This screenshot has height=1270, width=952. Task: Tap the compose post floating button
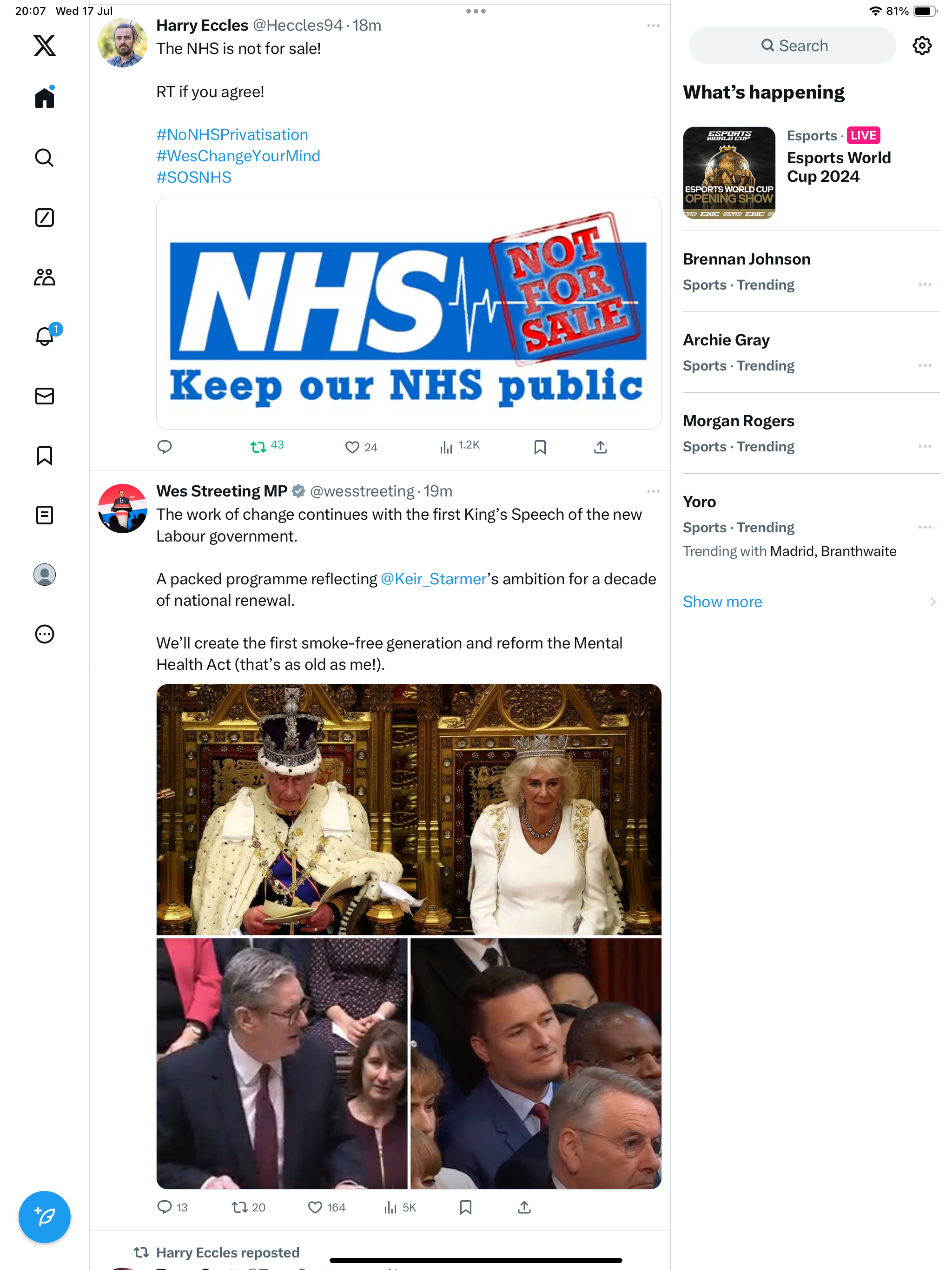[x=44, y=1217]
